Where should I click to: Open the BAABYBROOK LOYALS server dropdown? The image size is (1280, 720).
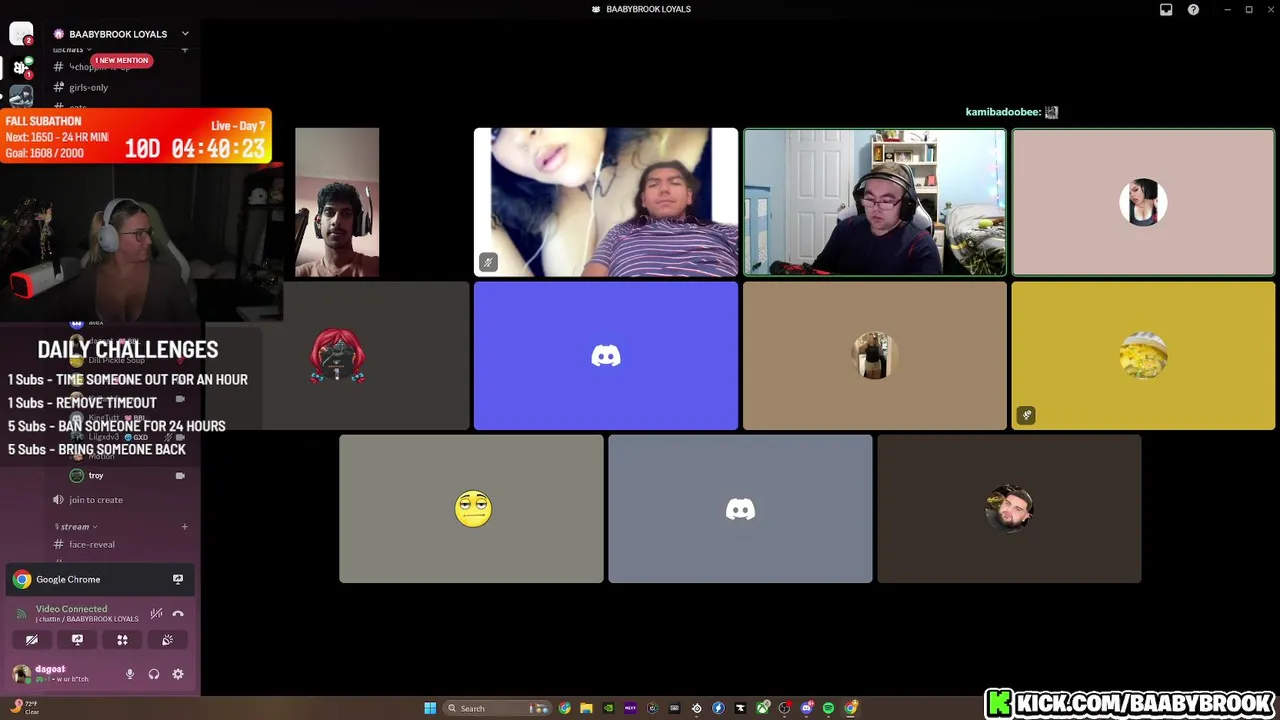[x=120, y=34]
